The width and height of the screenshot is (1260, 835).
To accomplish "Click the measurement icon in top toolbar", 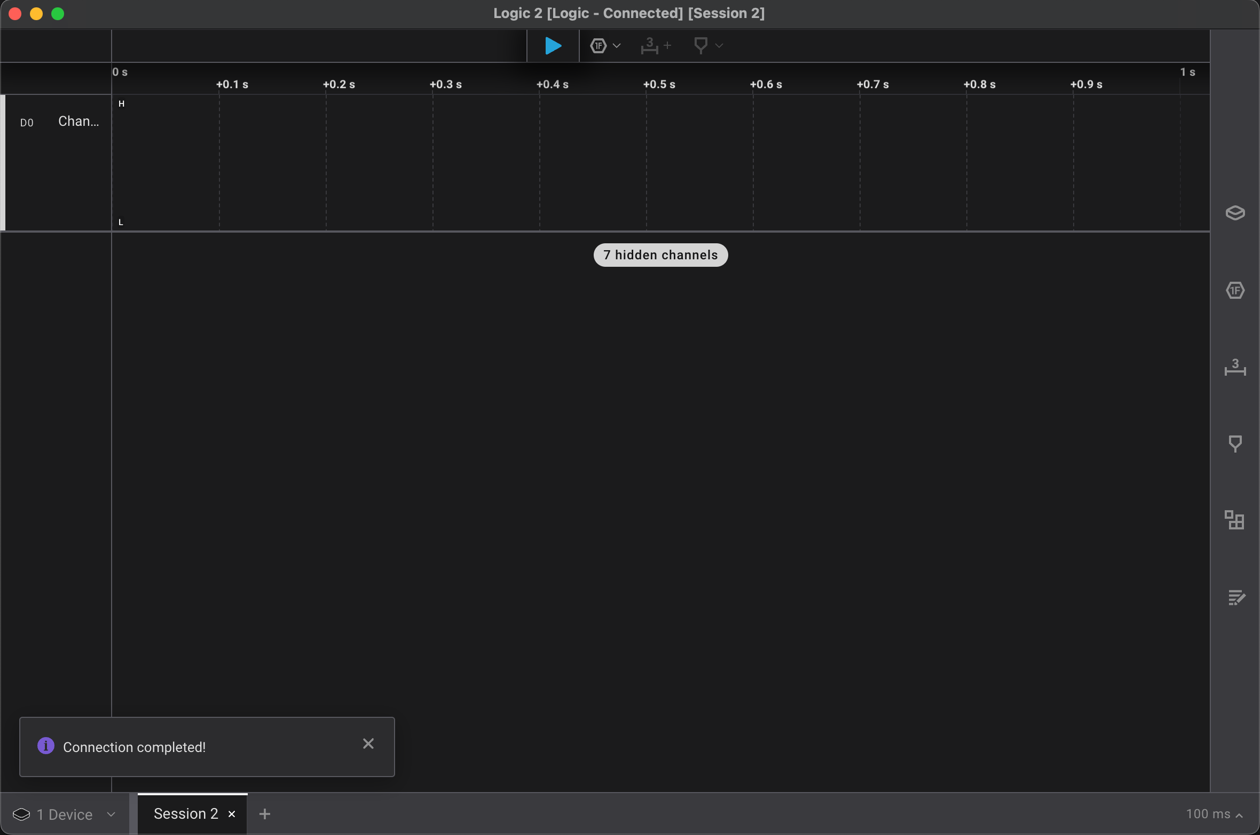I will 650,46.
